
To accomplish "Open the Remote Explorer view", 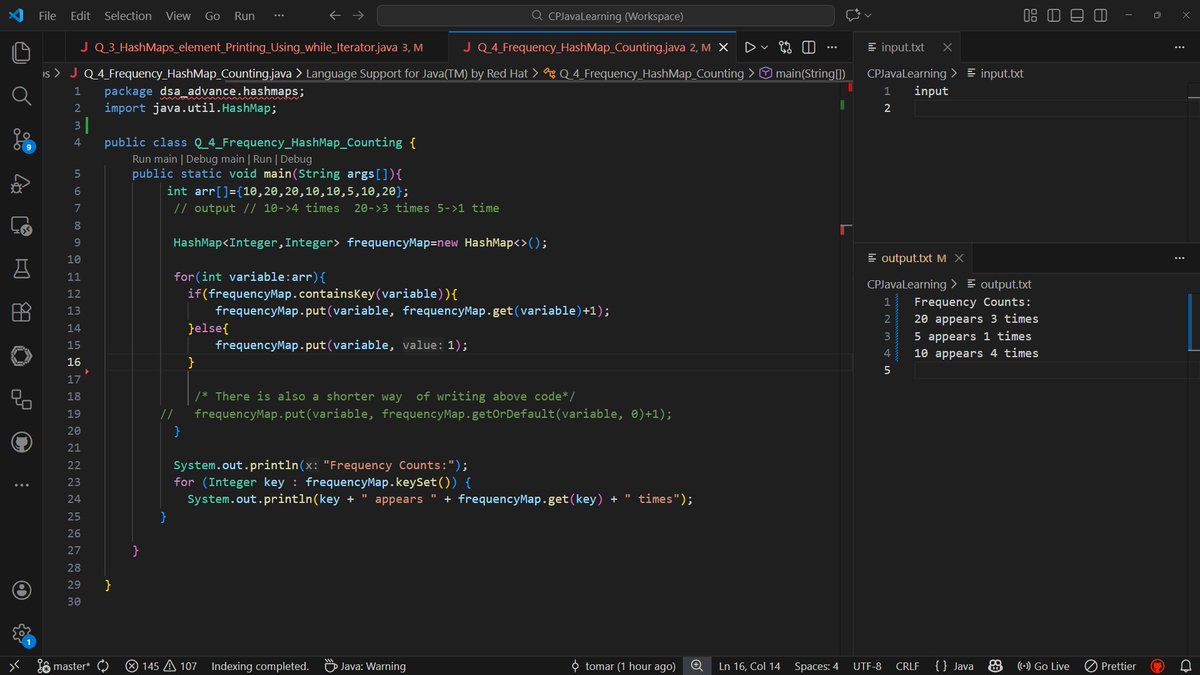I will pos(21,226).
